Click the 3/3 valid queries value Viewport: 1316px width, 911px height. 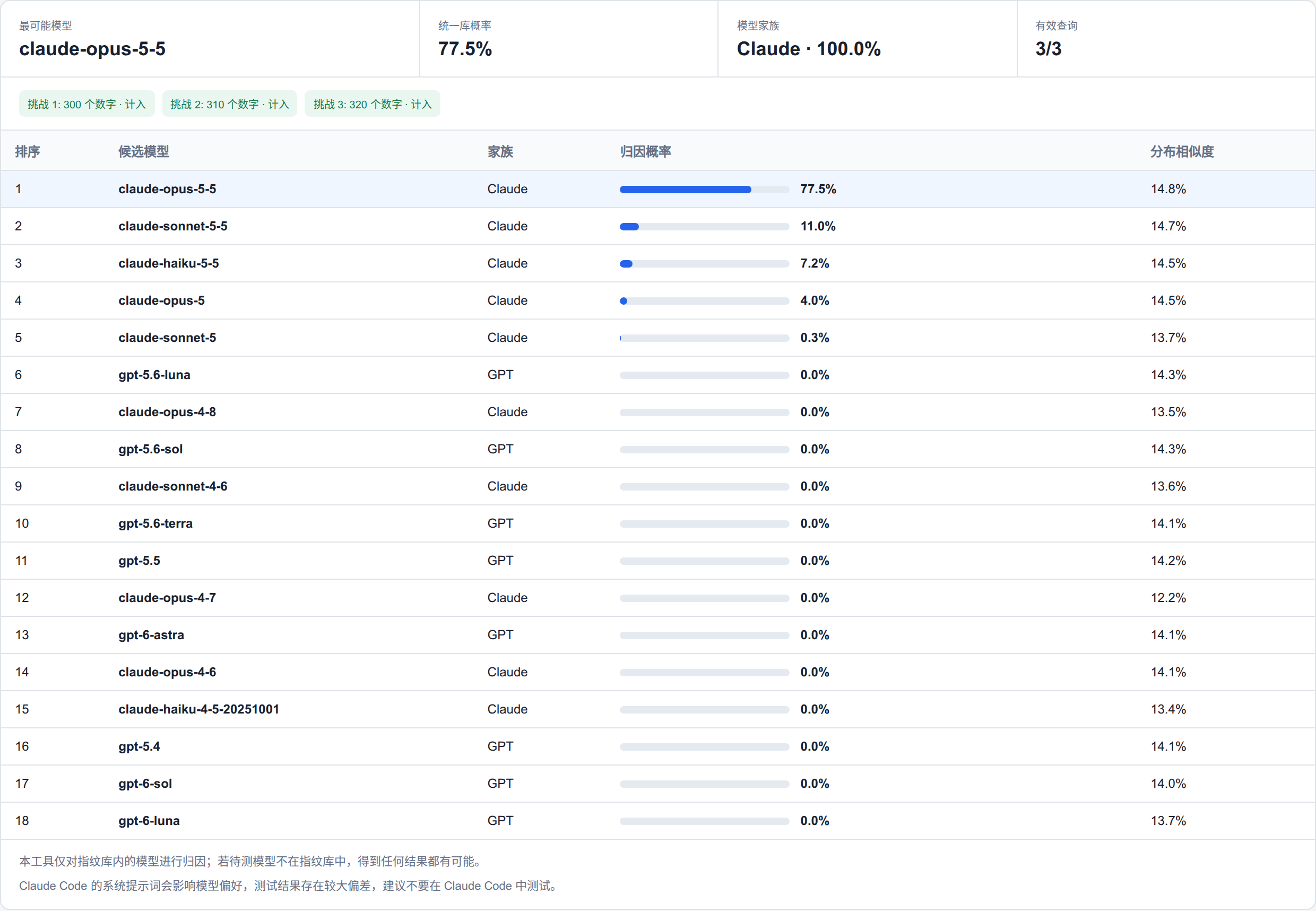point(1049,48)
